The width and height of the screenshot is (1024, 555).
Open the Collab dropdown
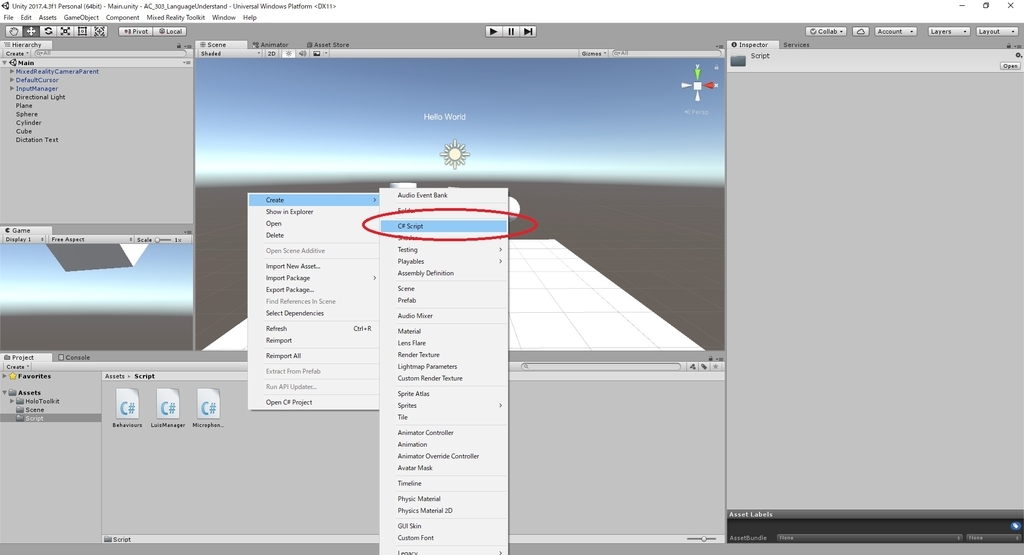827,31
